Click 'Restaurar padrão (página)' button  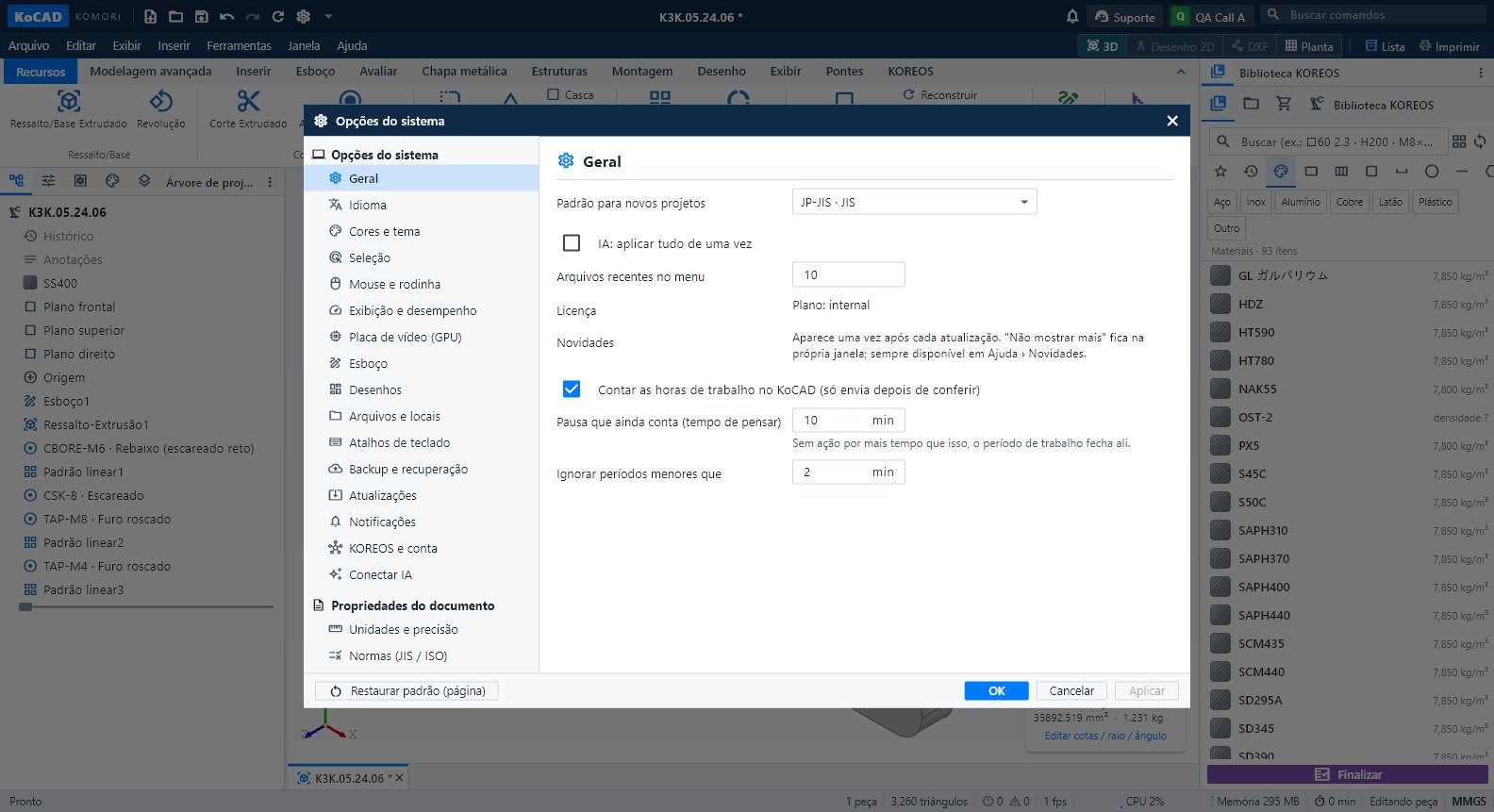tap(407, 690)
